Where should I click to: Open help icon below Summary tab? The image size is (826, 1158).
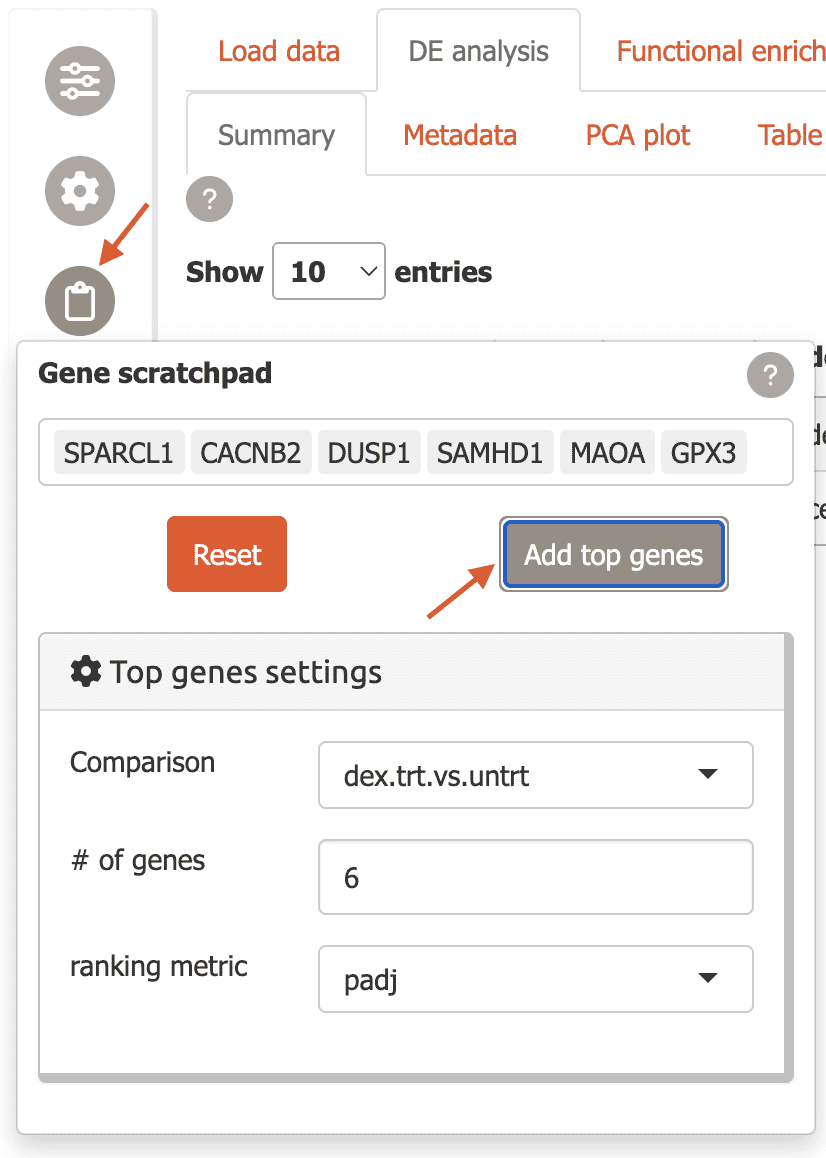(210, 200)
